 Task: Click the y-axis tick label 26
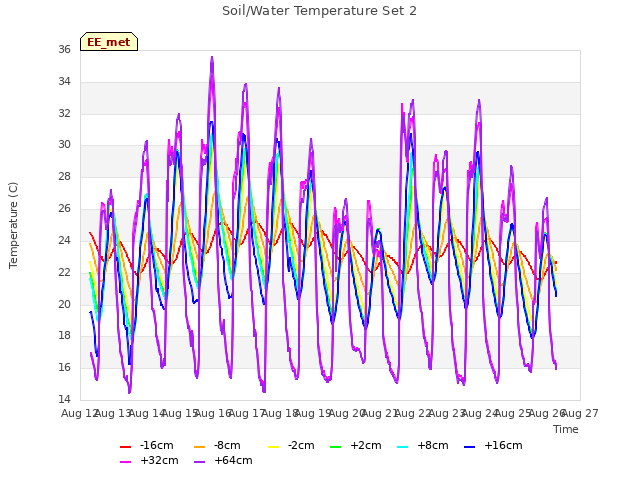[x=64, y=209]
